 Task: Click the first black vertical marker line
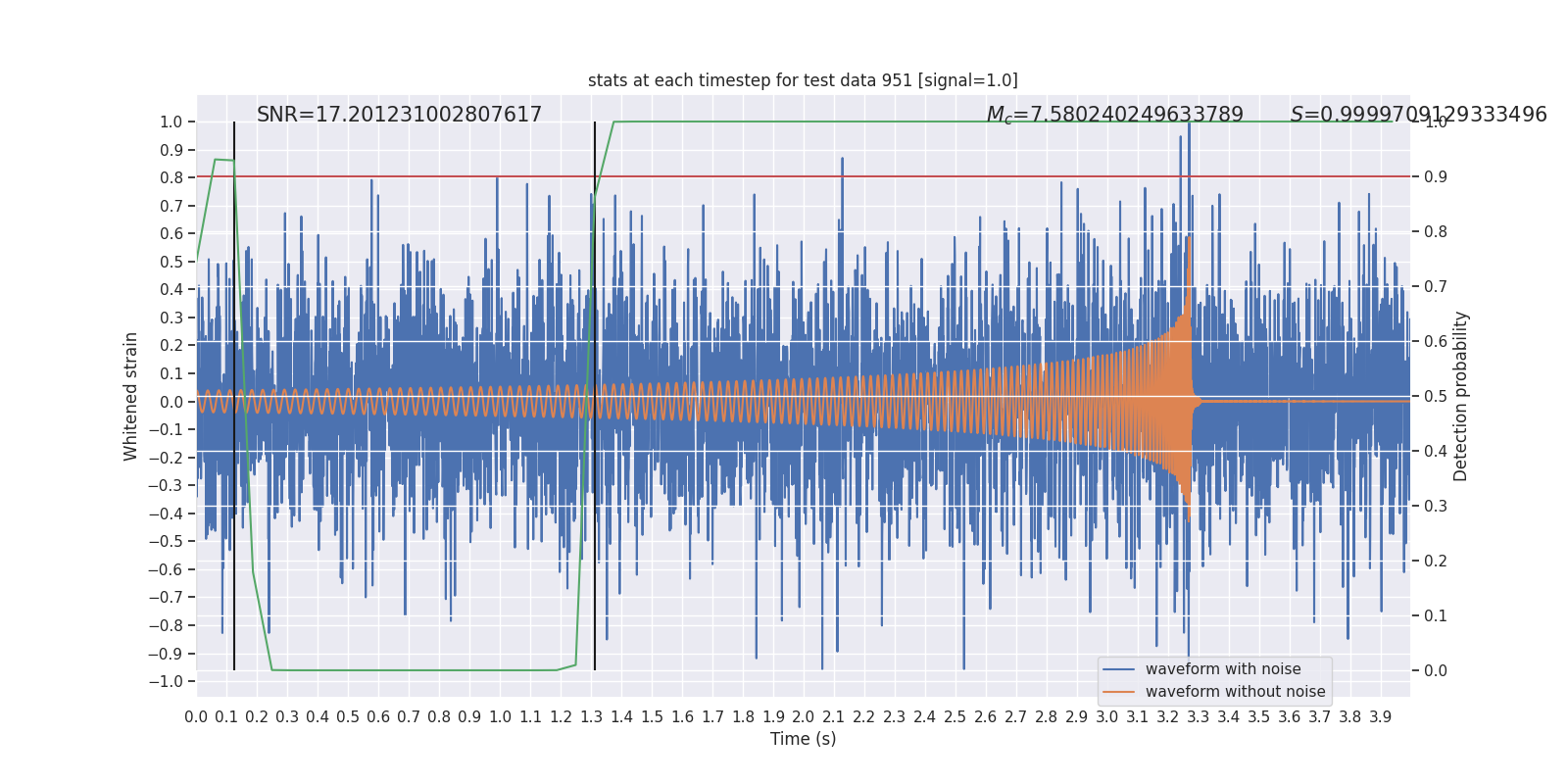coord(234,396)
